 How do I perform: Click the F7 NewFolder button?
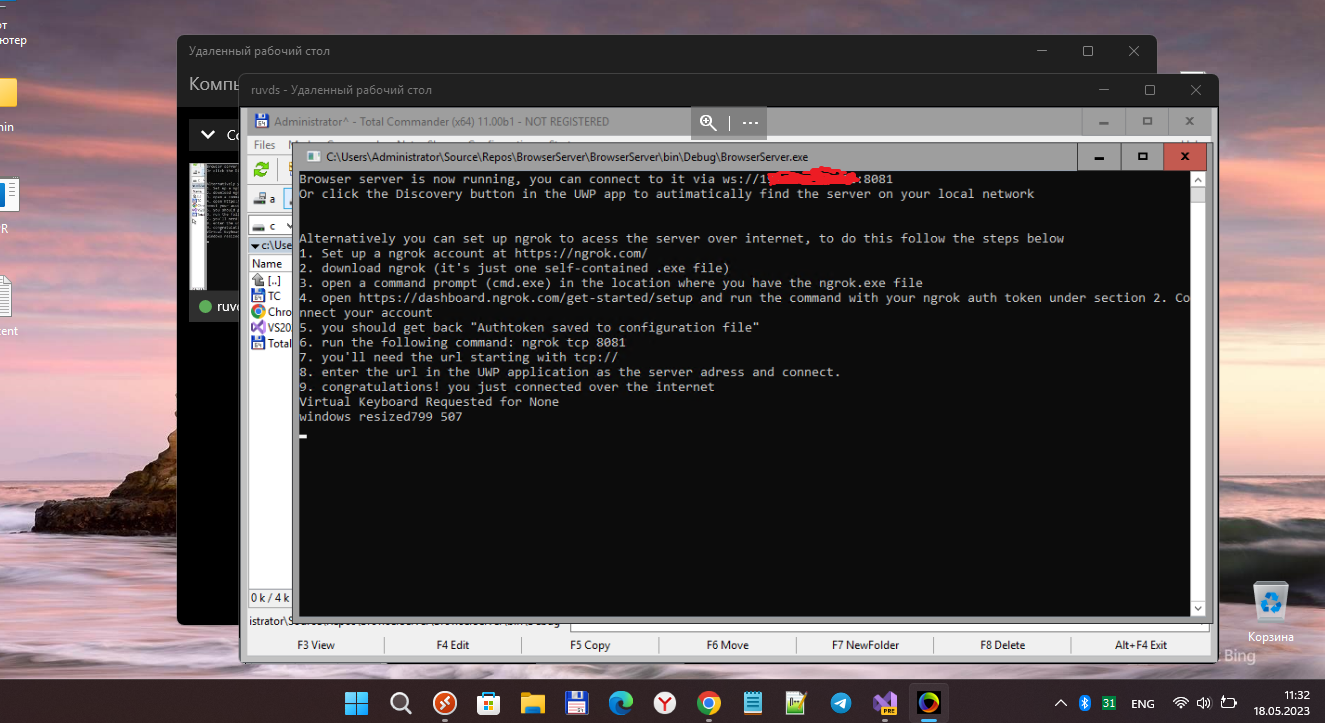tap(865, 645)
